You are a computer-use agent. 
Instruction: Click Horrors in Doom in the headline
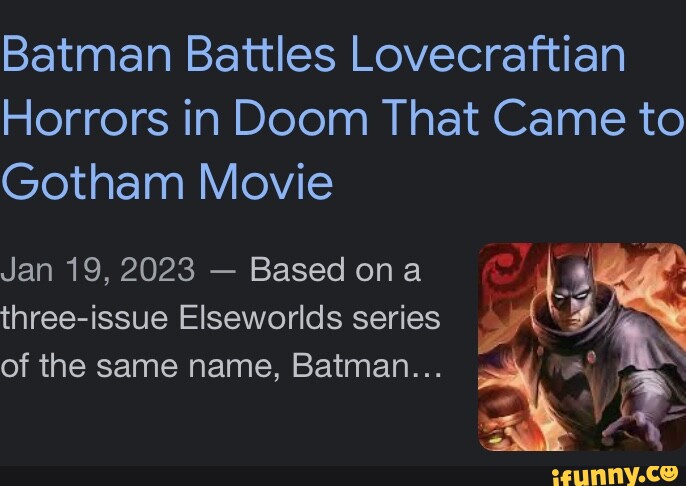(x=185, y=117)
